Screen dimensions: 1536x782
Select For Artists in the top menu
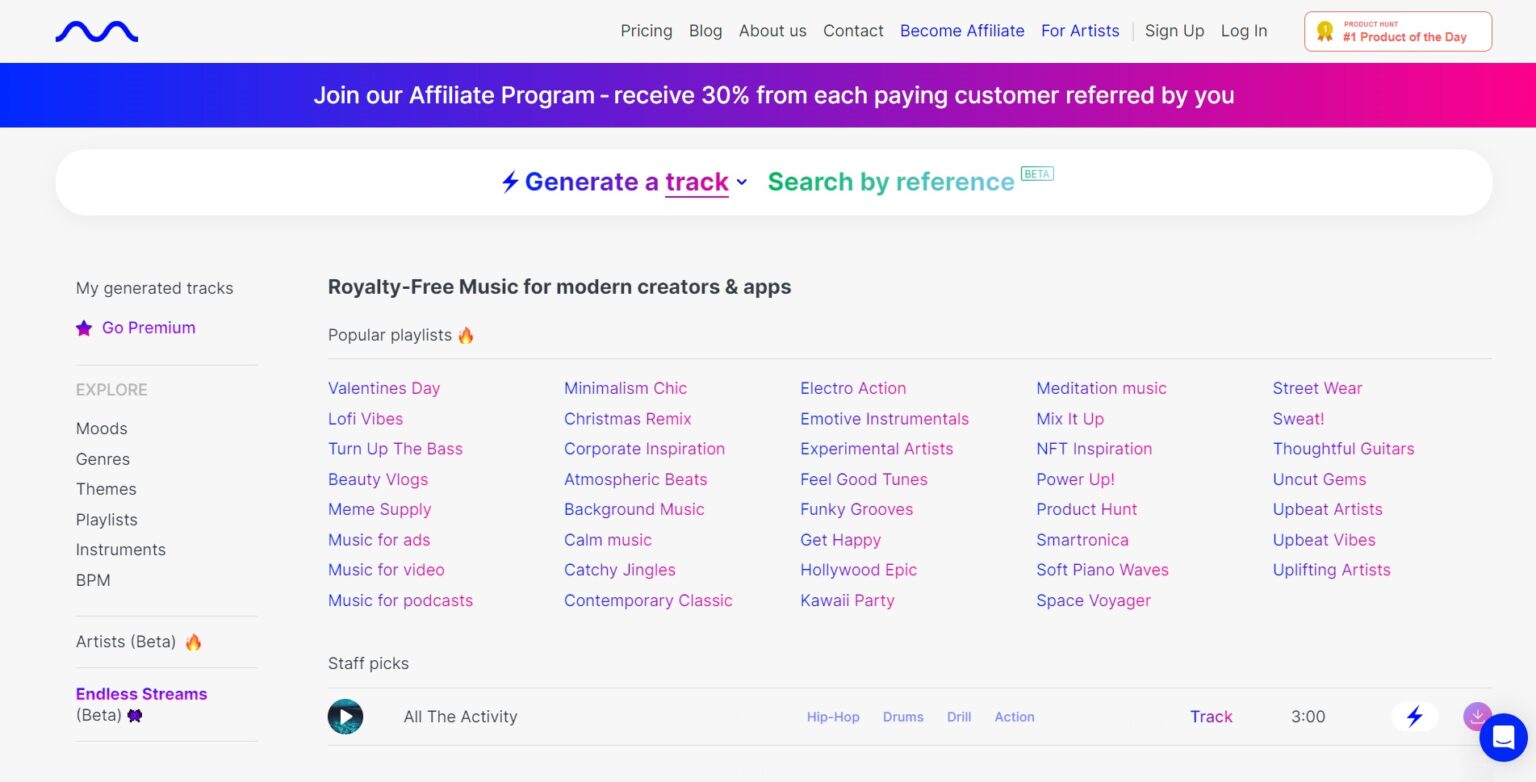[1080, 31]
